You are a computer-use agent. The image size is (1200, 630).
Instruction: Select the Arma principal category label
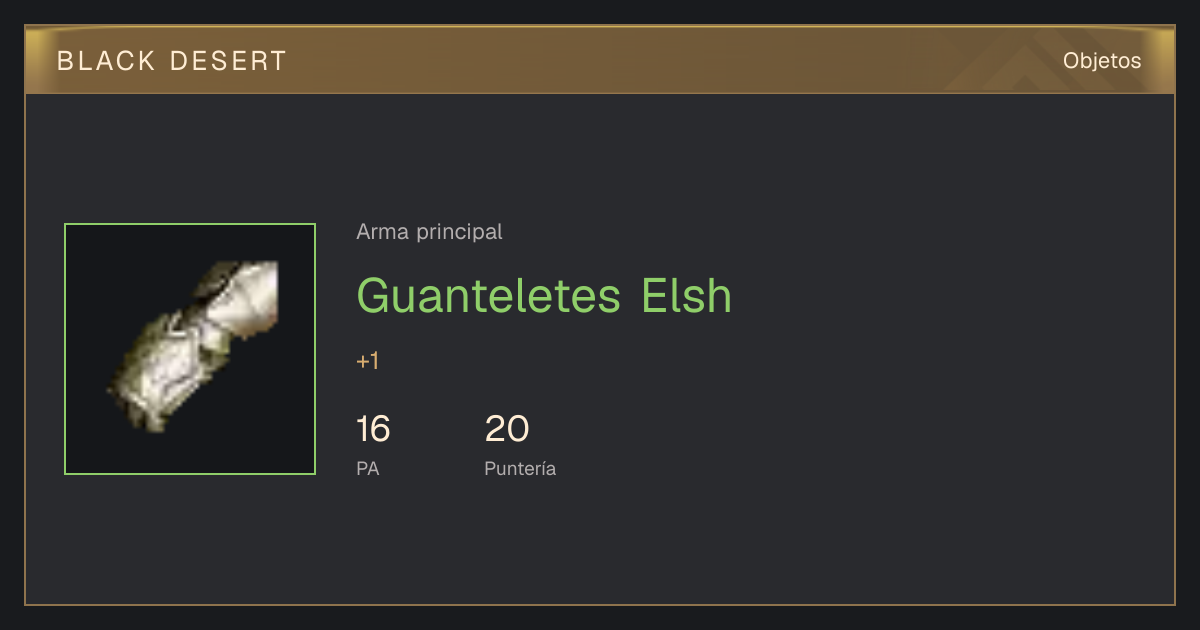(x=429, y=232)
